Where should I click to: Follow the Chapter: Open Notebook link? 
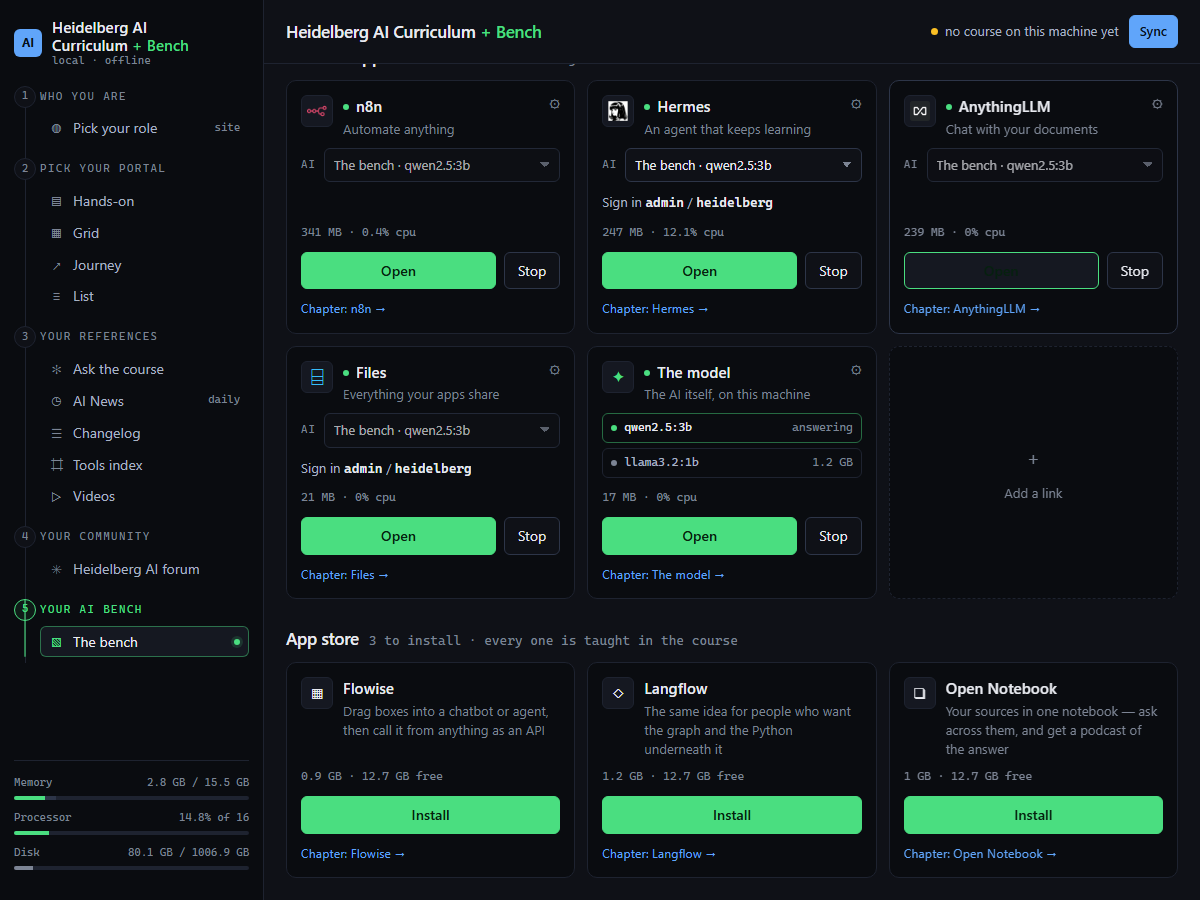(980, 854)
